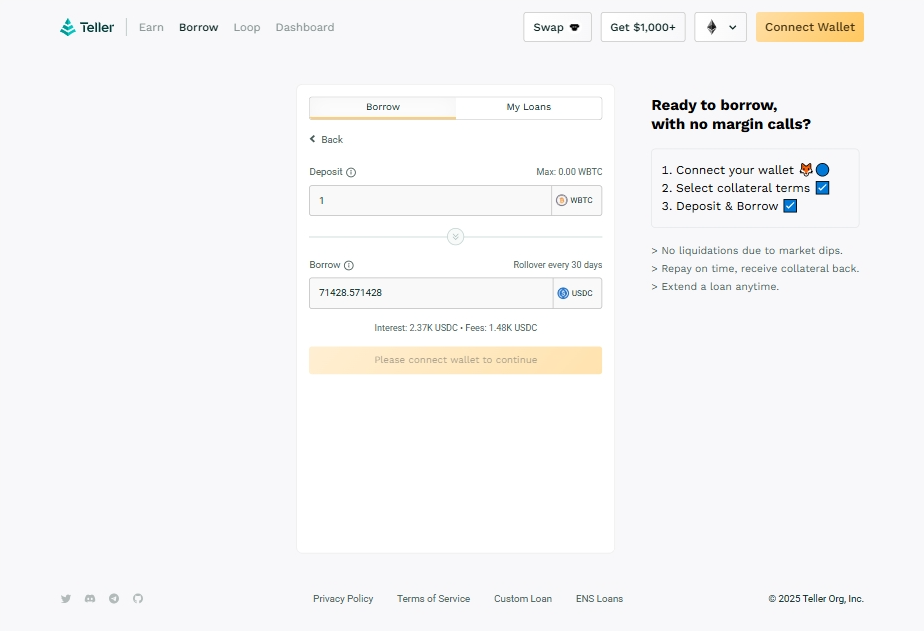Click the Interest and Fees summary
This screenshot has height=631, width=924.
click(456, 328)
